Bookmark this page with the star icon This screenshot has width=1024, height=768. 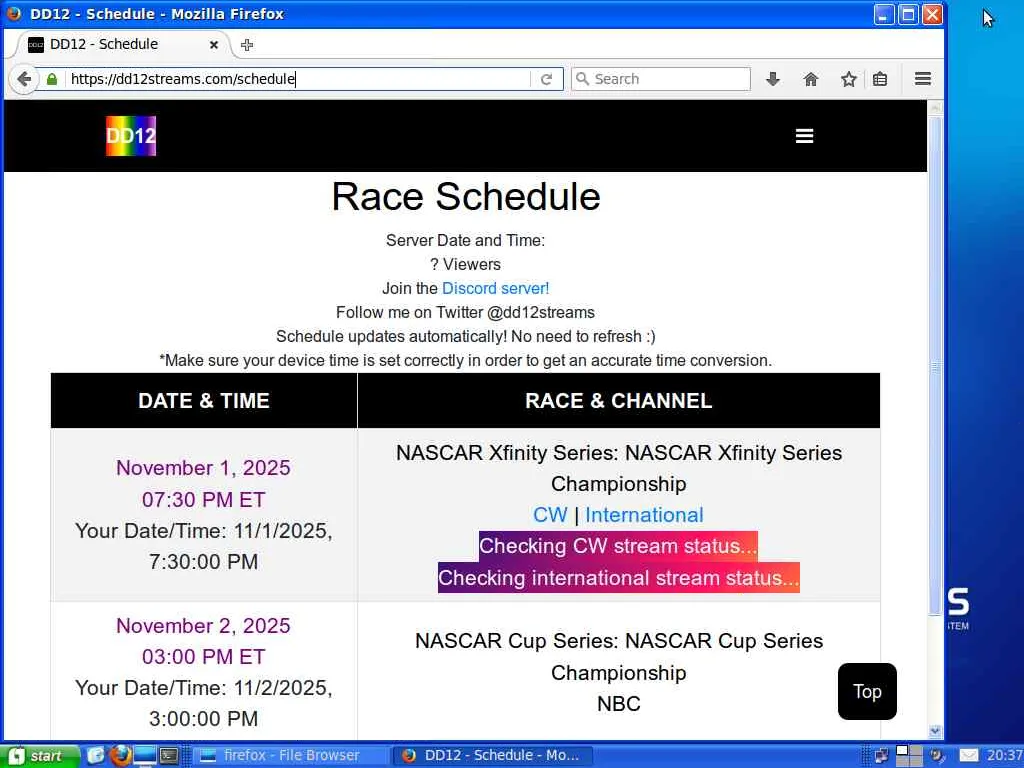pos(848,79)
